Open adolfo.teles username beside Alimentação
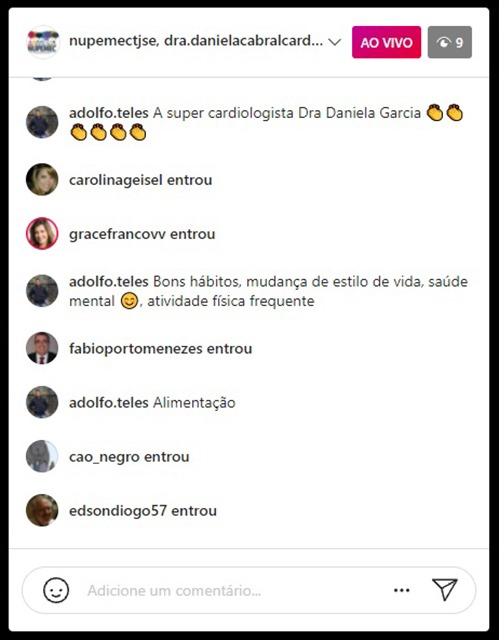Screen dimensions: 499x640 click(109, 402)
